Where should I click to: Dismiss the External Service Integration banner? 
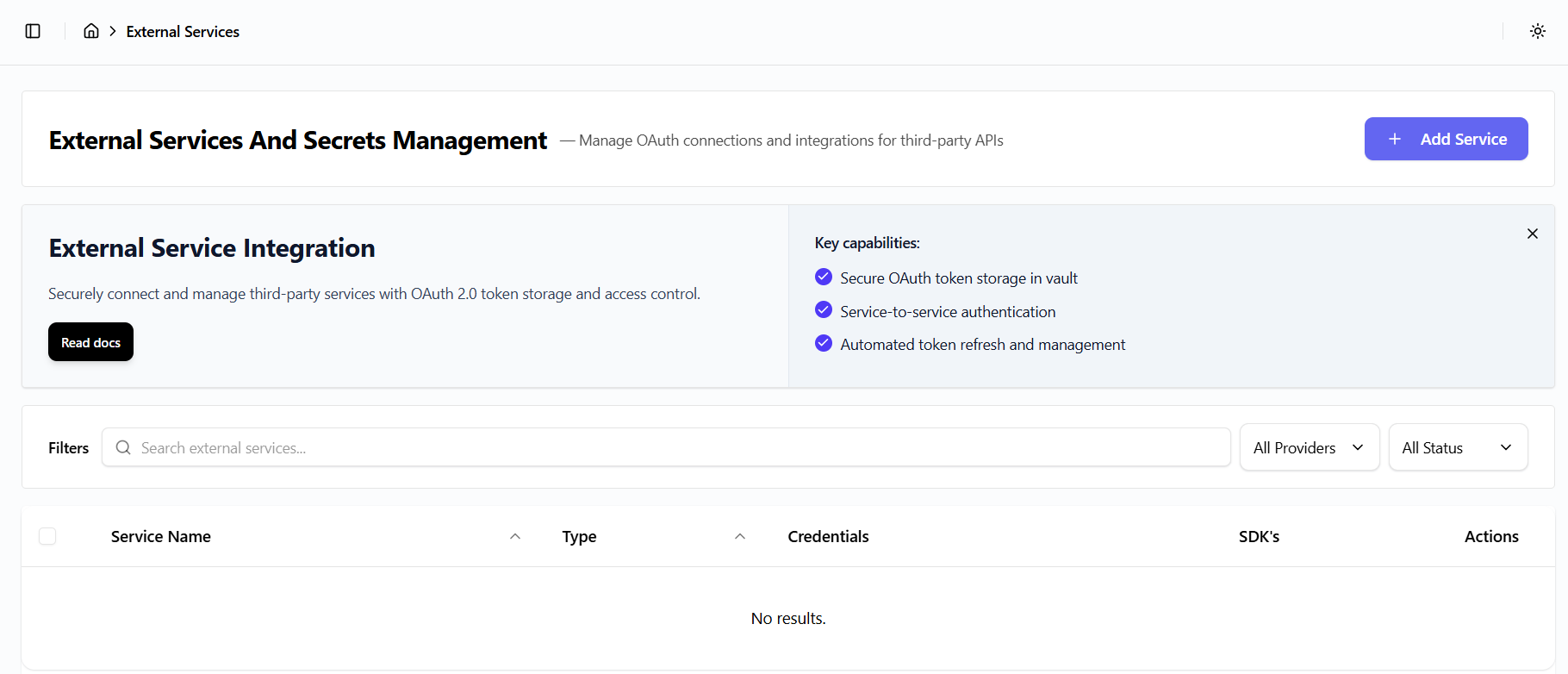coord(1533,234)
